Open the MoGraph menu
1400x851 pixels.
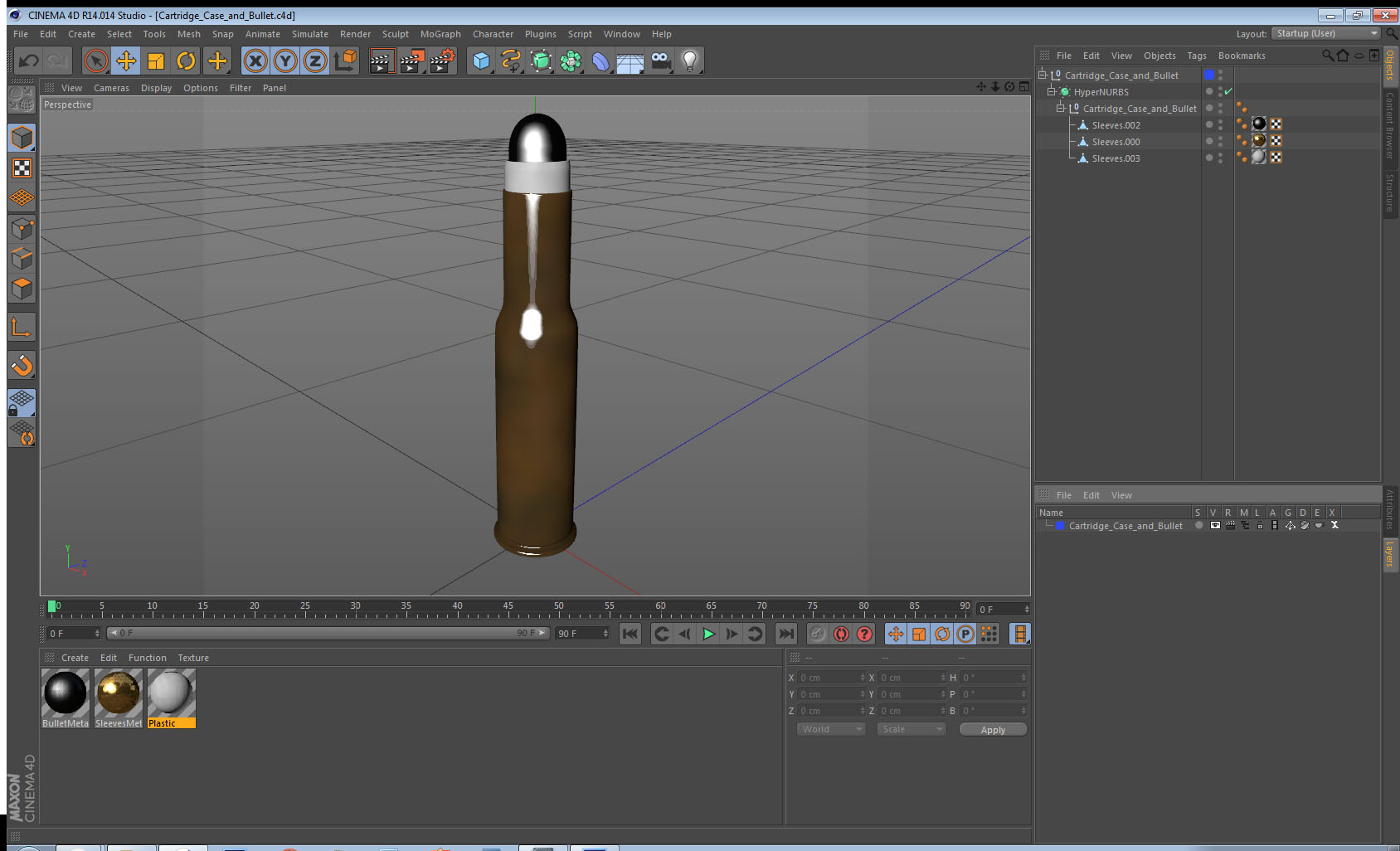click(x=440, y=34)
